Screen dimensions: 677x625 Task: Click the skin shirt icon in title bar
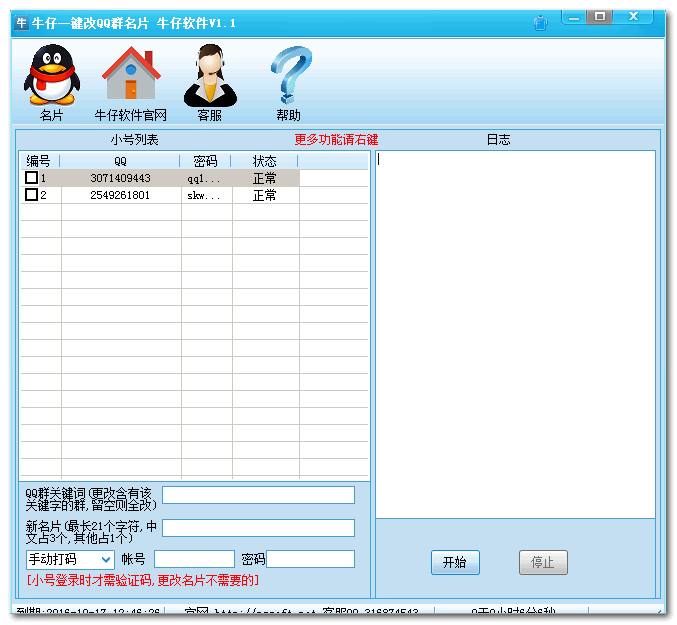tap(540, 23)
